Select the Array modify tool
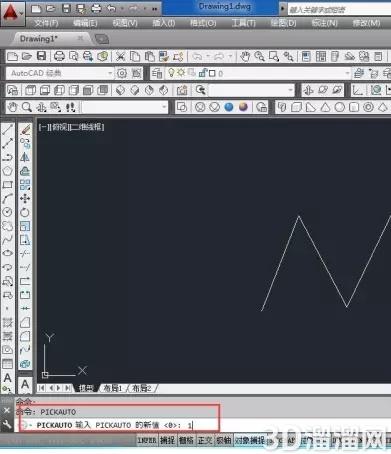This screenshot has width=391, height=454. coord(25,185)
